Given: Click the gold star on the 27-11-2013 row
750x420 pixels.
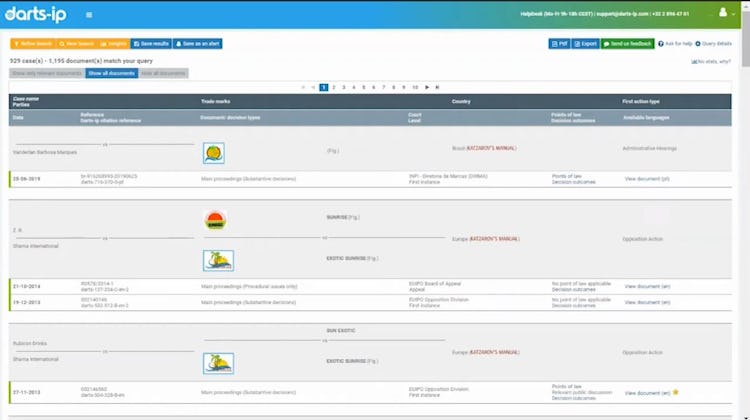Looking at the screenshot, I should [675, 392].
